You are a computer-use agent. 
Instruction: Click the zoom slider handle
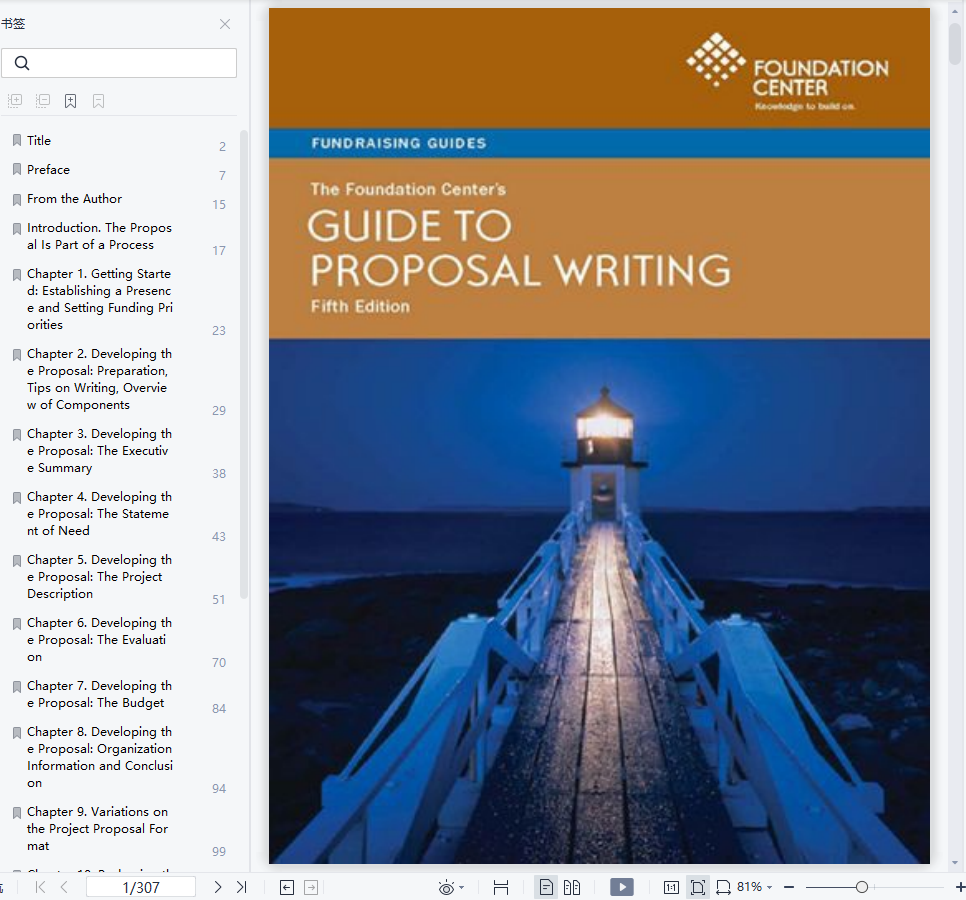(862, 887)
